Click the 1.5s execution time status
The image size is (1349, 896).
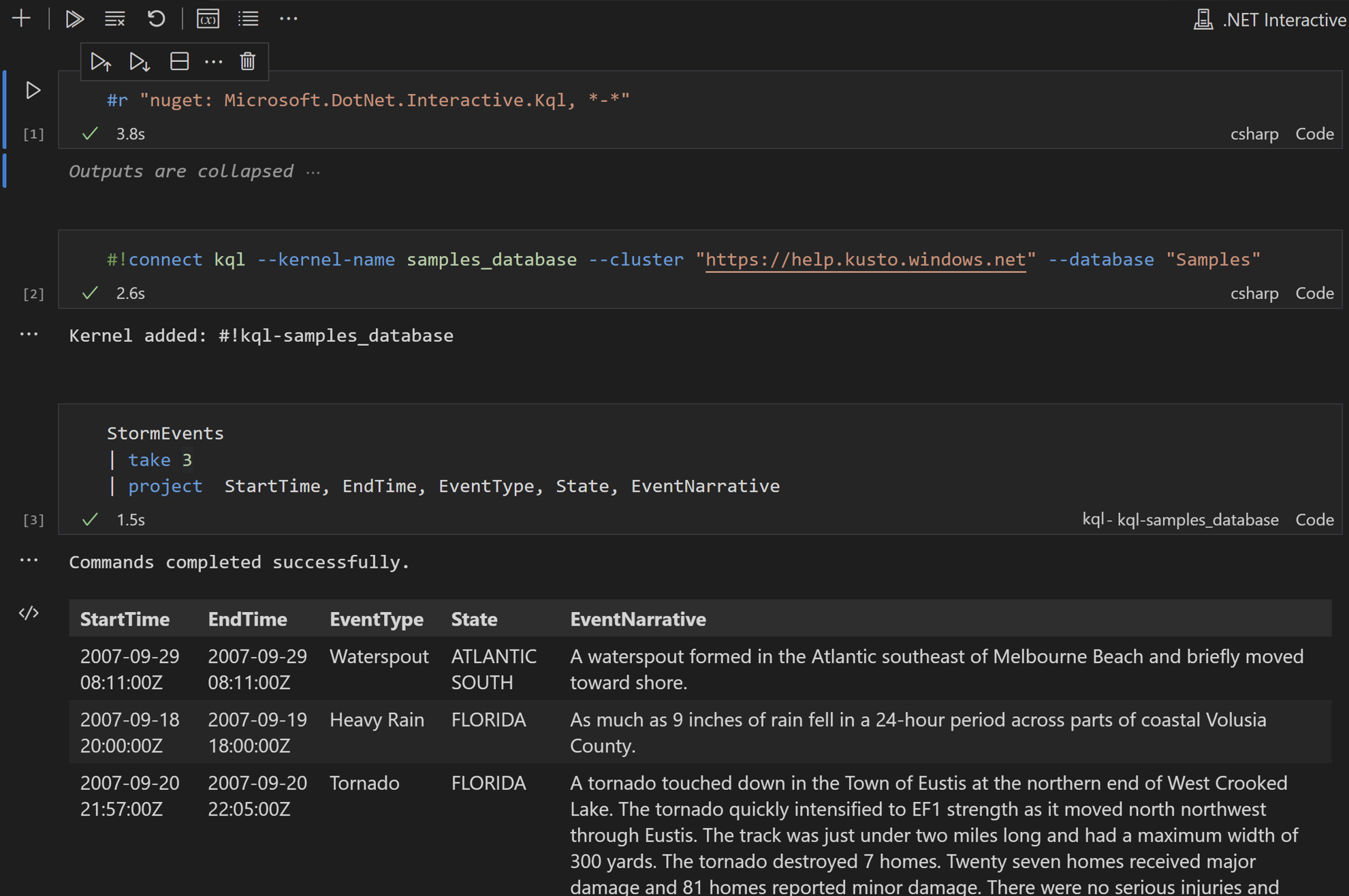[130, 519]
